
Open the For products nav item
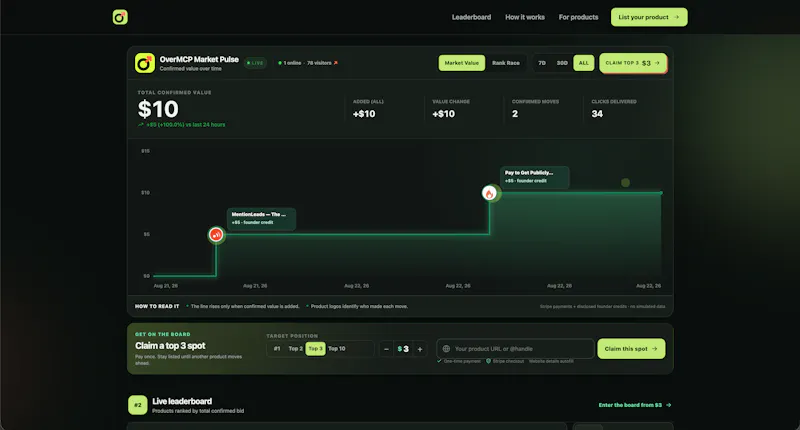[x=579, y=17]
